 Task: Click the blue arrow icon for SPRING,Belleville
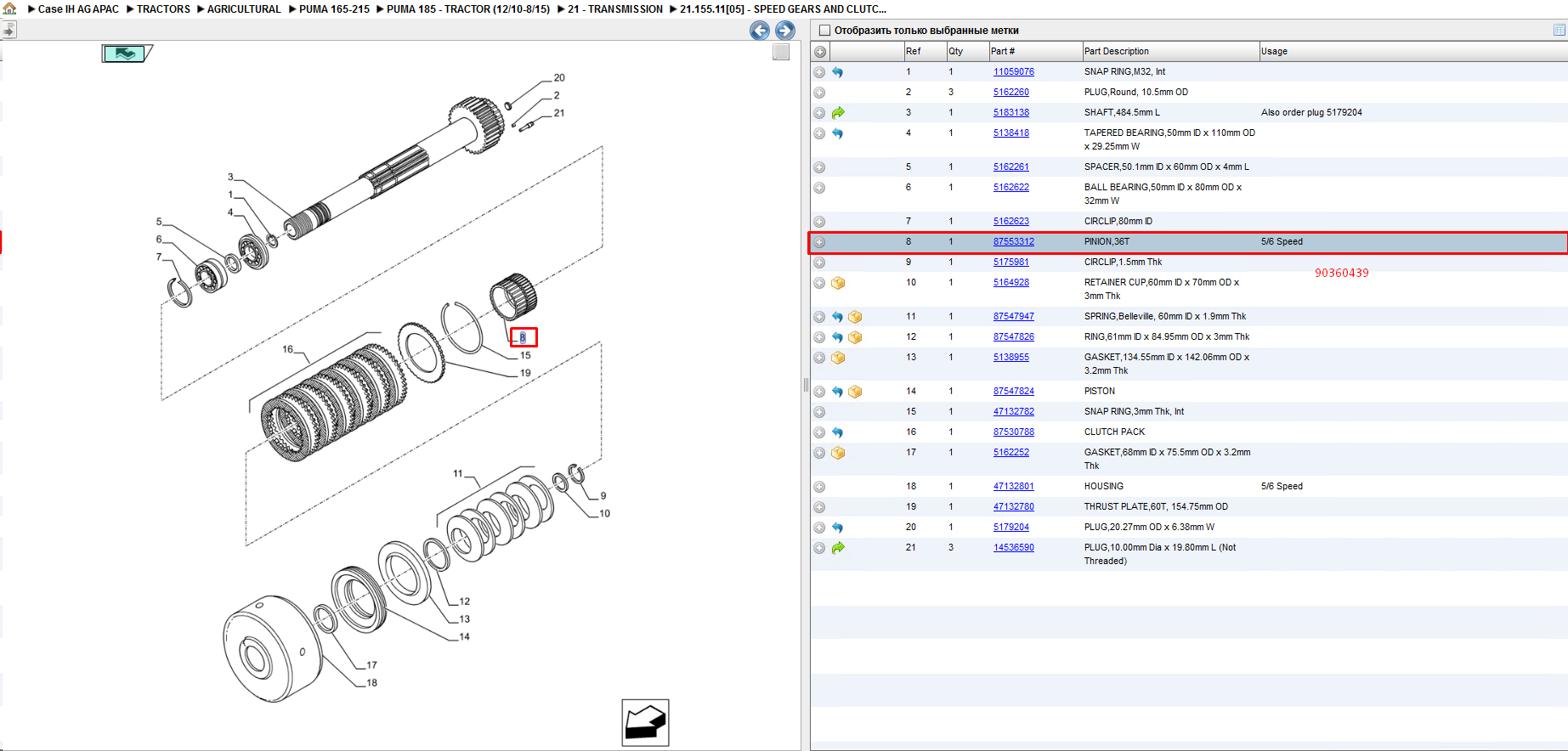838,317
